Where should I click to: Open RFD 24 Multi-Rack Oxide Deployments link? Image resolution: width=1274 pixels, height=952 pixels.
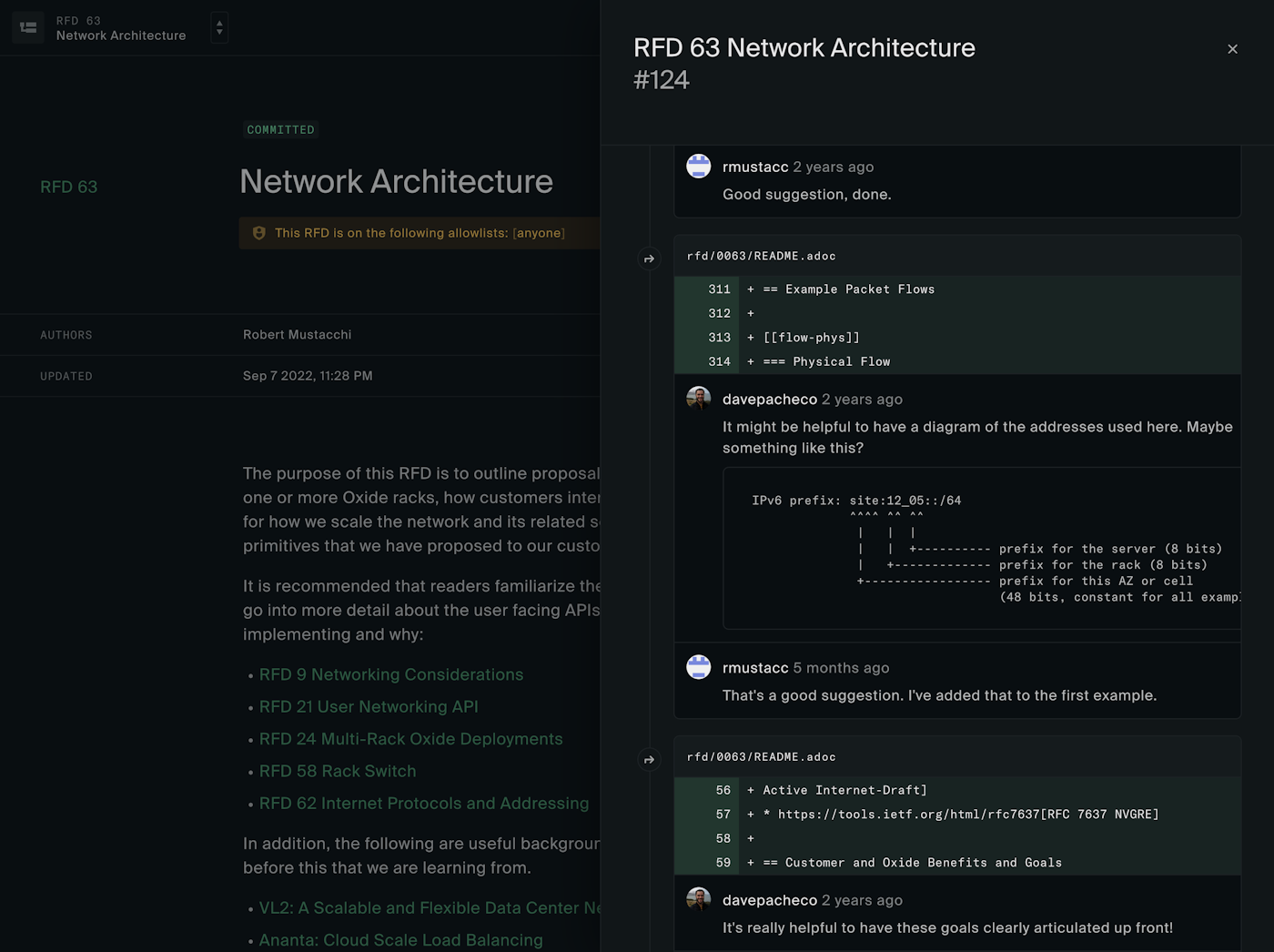pyautogui.click(x=410, y=739)
